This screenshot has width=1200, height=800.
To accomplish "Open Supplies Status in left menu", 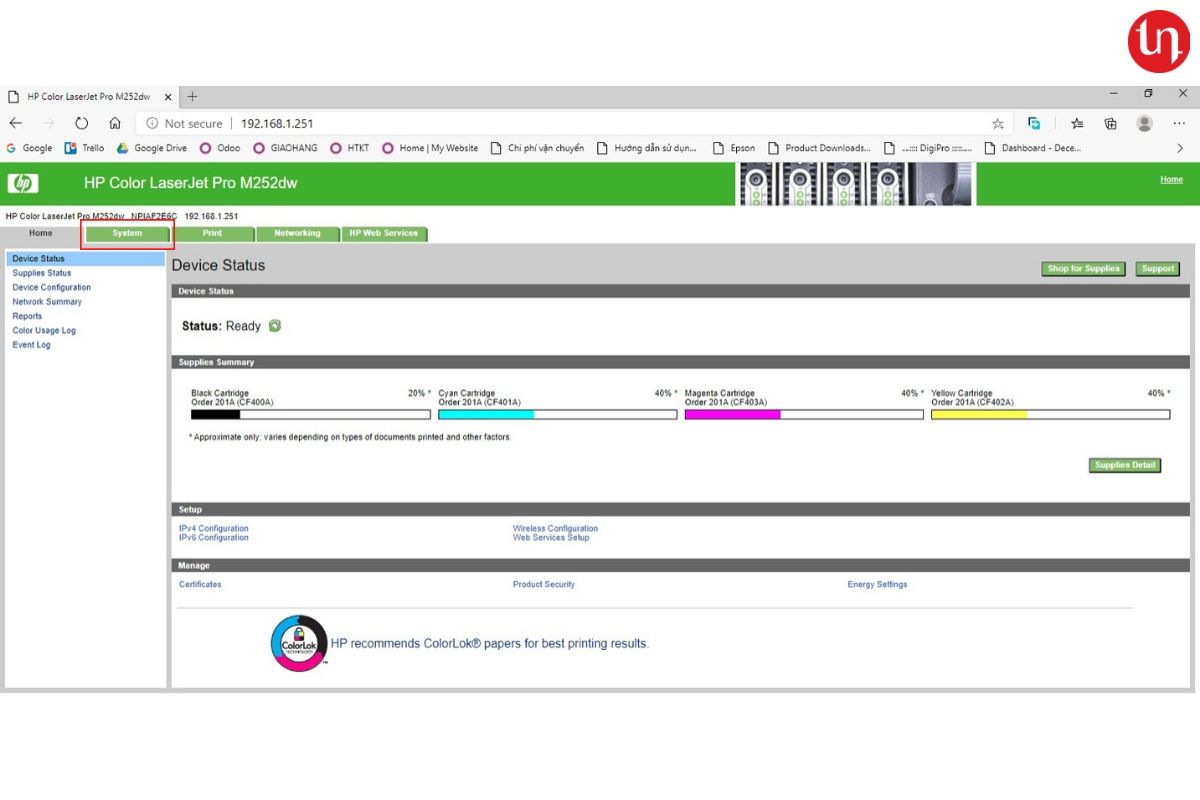I will pos(42,273).
